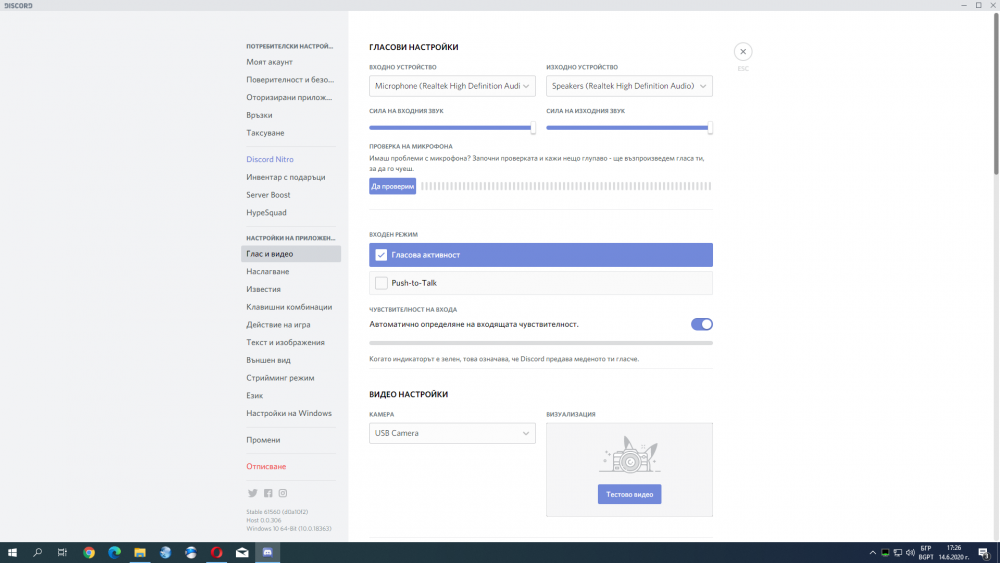Click the output volume slider handle
1000x563 pixels.
(x=710, y=128)
